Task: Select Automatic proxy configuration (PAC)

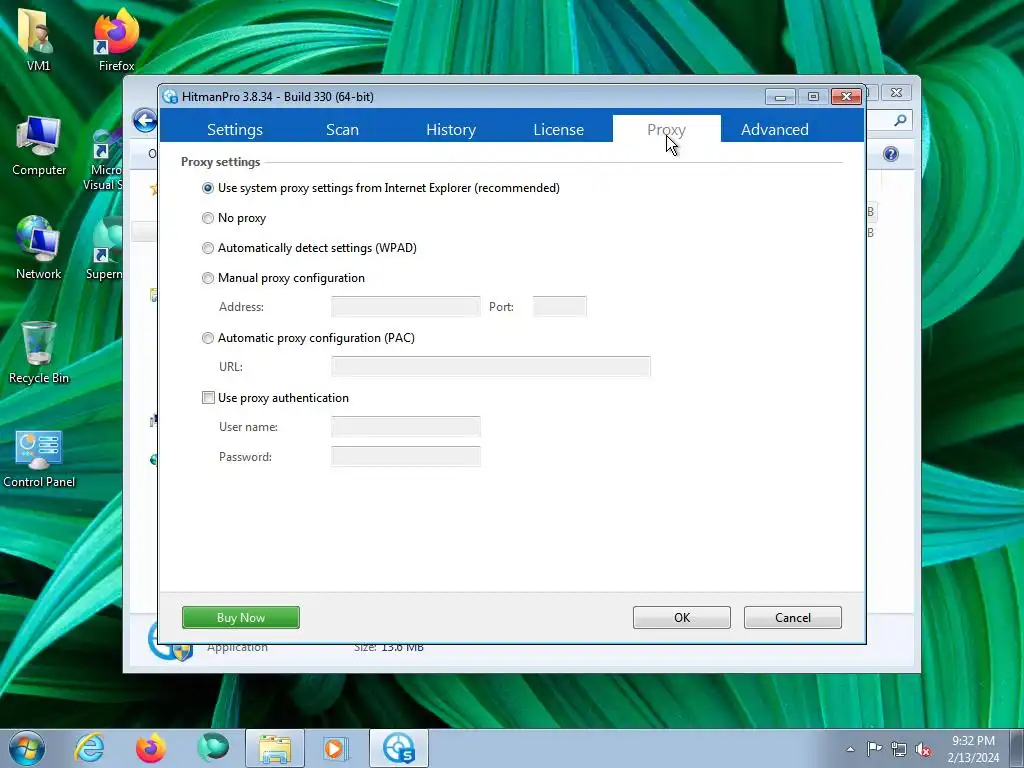Action: tap(308, 338)
